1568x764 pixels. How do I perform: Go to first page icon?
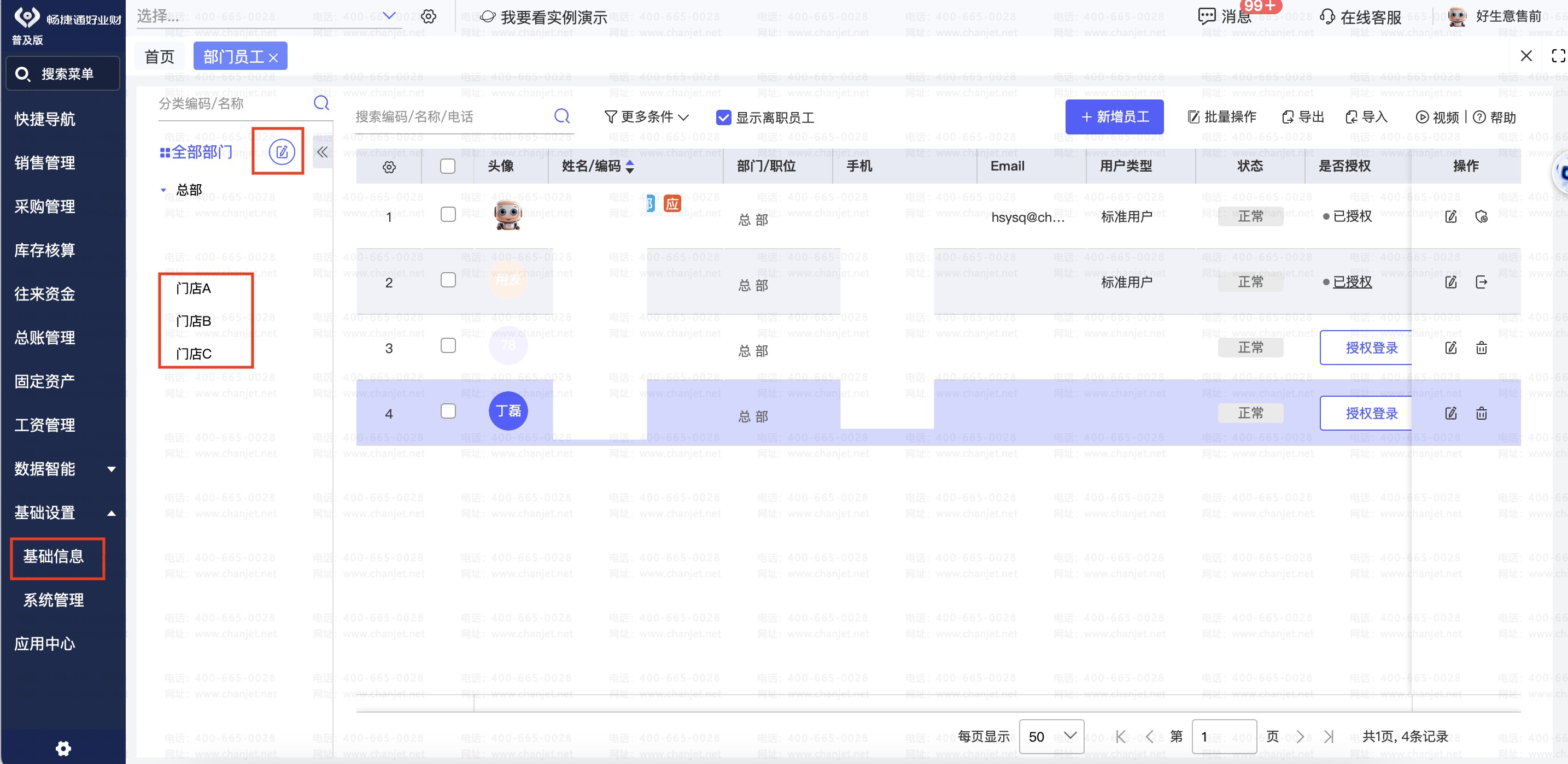[1121, 737]
